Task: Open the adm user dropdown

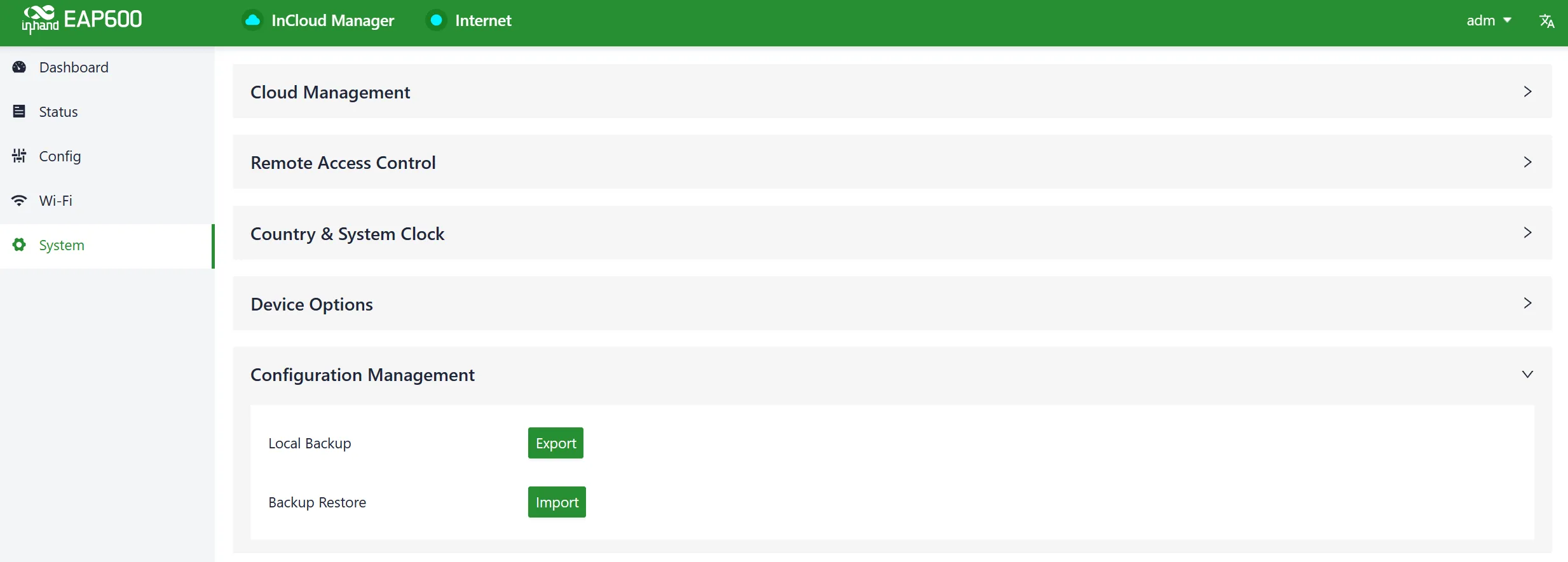Action: pyautogui.click(x=1489, y=21)
